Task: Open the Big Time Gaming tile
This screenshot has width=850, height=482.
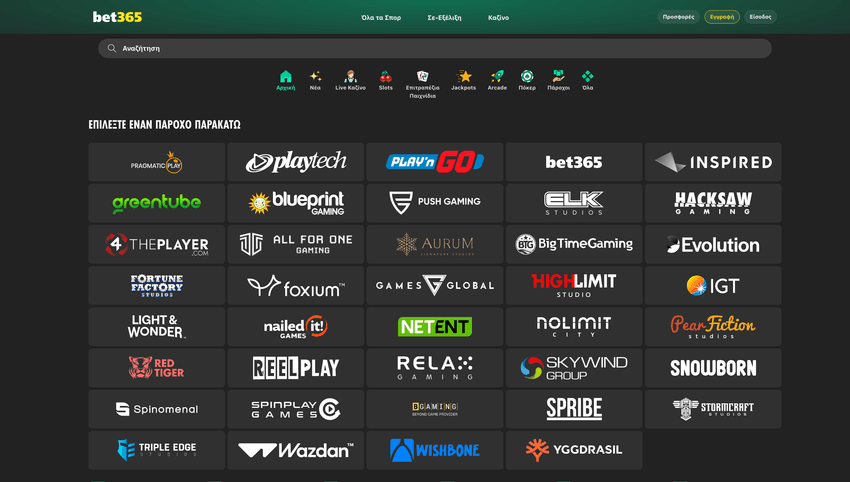Action: [574, 245]
